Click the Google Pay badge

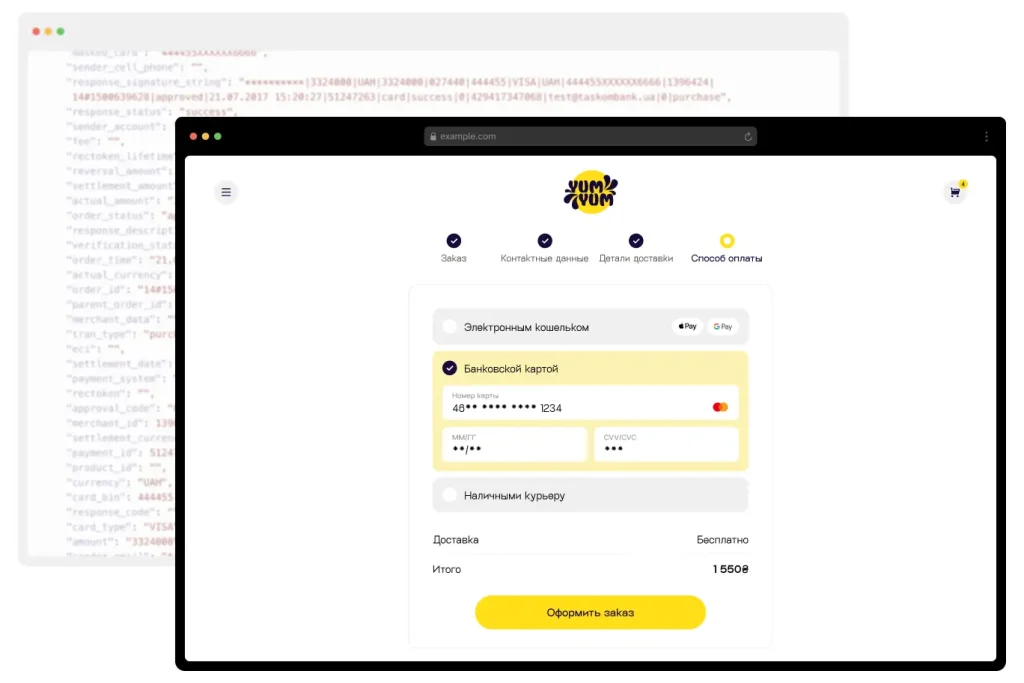coord(722,326)
